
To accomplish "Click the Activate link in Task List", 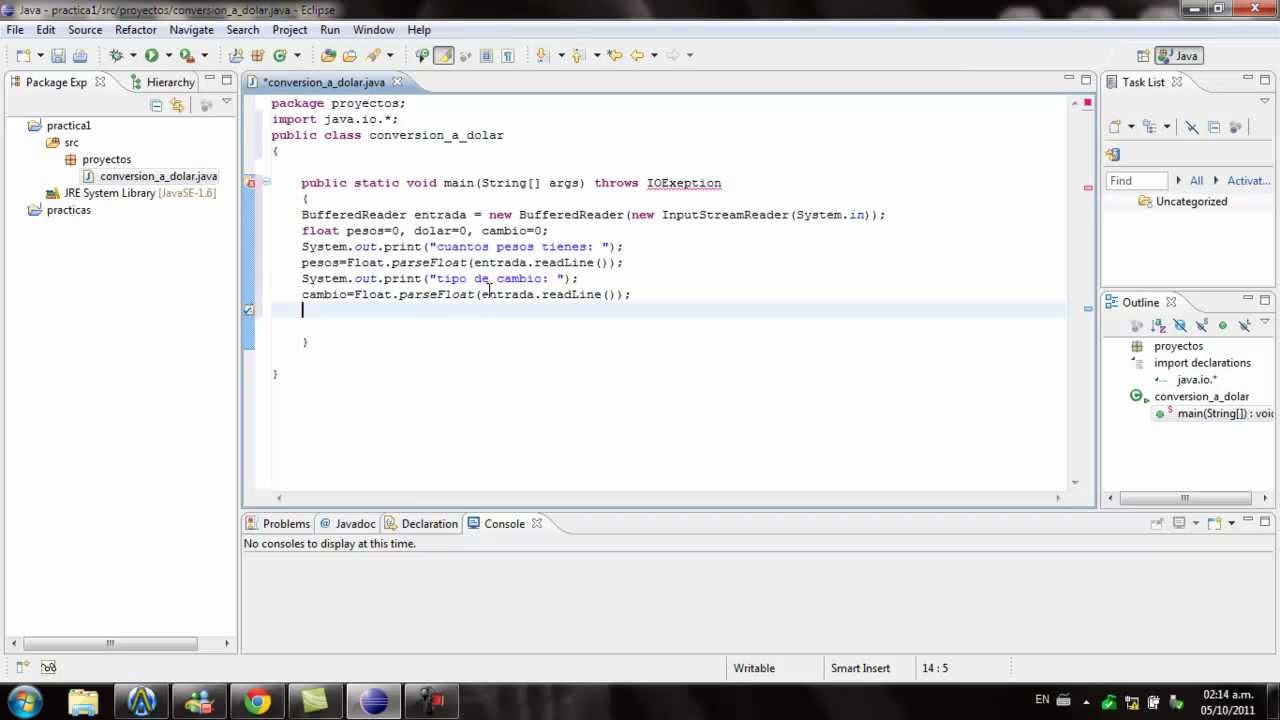I will pos(1248,181).
